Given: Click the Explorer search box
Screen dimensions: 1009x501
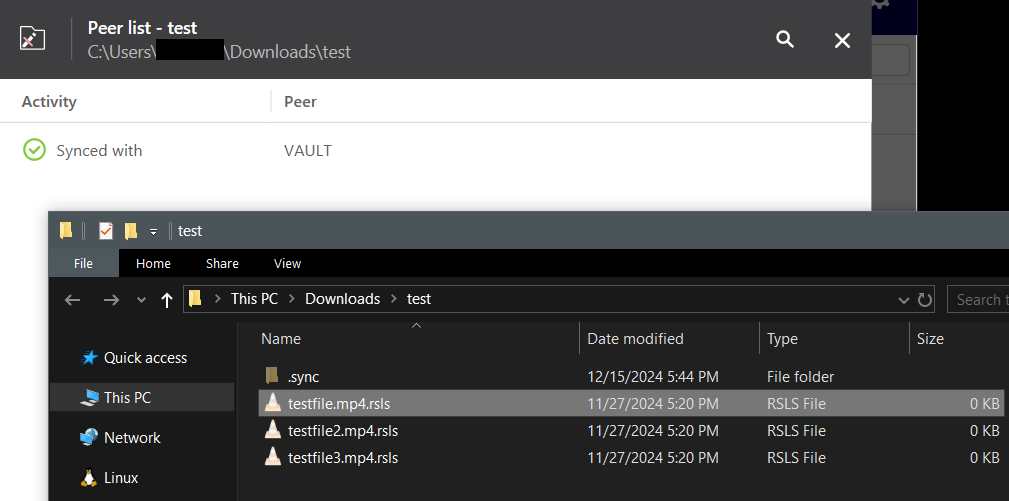Looking at the screenshot, I should click(x=978, y=300).
